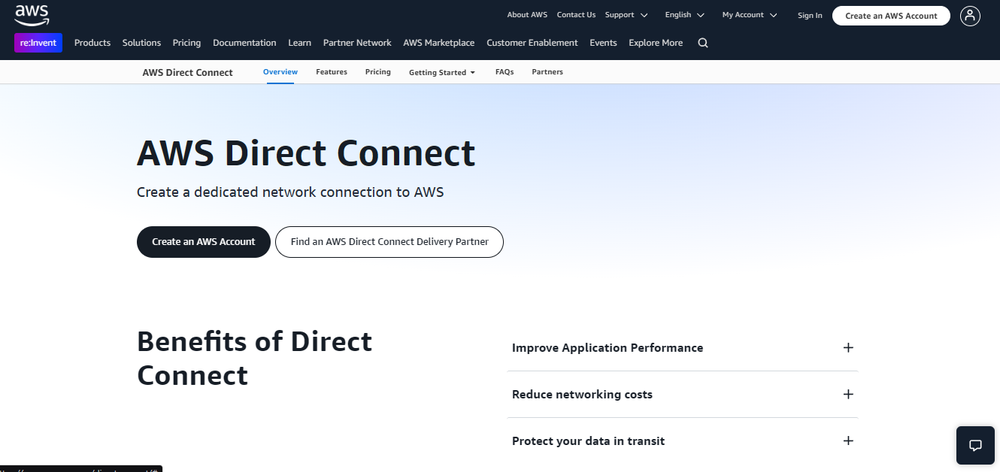The image size is (1000, 472).
Task: Click the Contact Us link
Action: coord(576,15)
